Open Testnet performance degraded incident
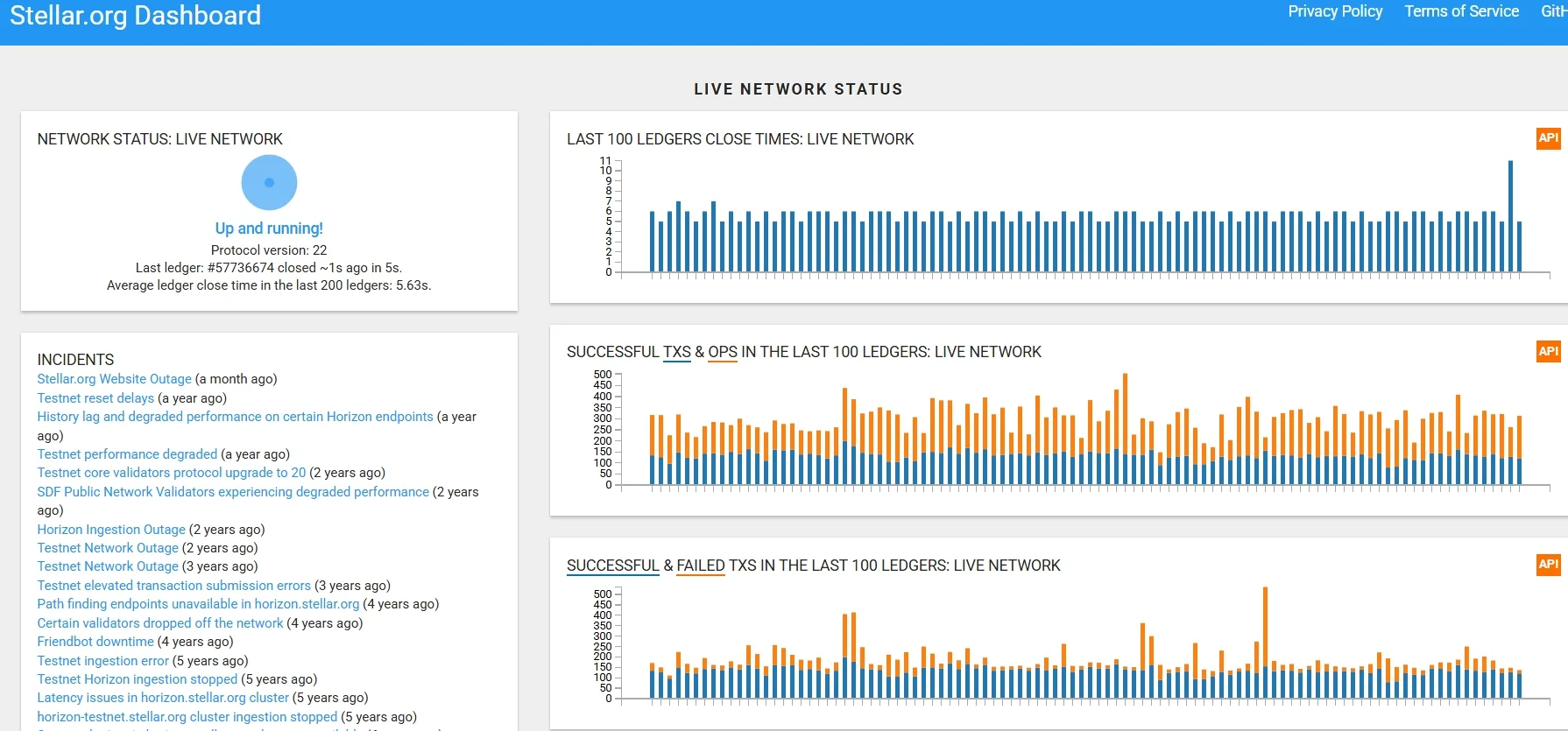 [x=127, y=454]
